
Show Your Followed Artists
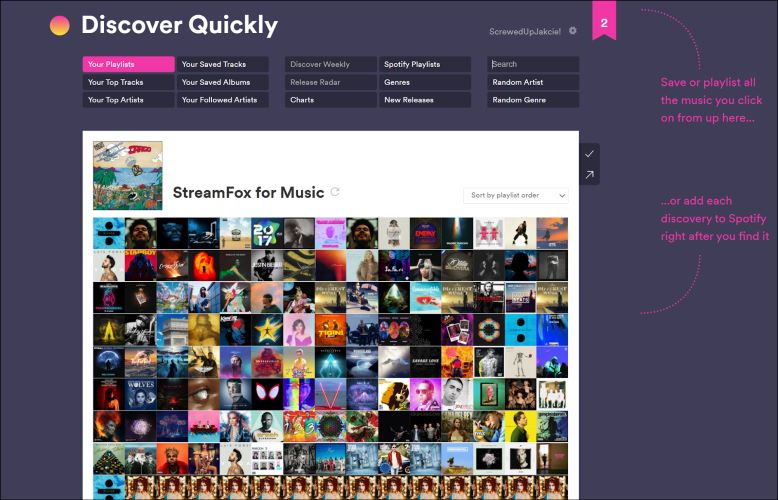pyautogui.click(x=222, y=100)
